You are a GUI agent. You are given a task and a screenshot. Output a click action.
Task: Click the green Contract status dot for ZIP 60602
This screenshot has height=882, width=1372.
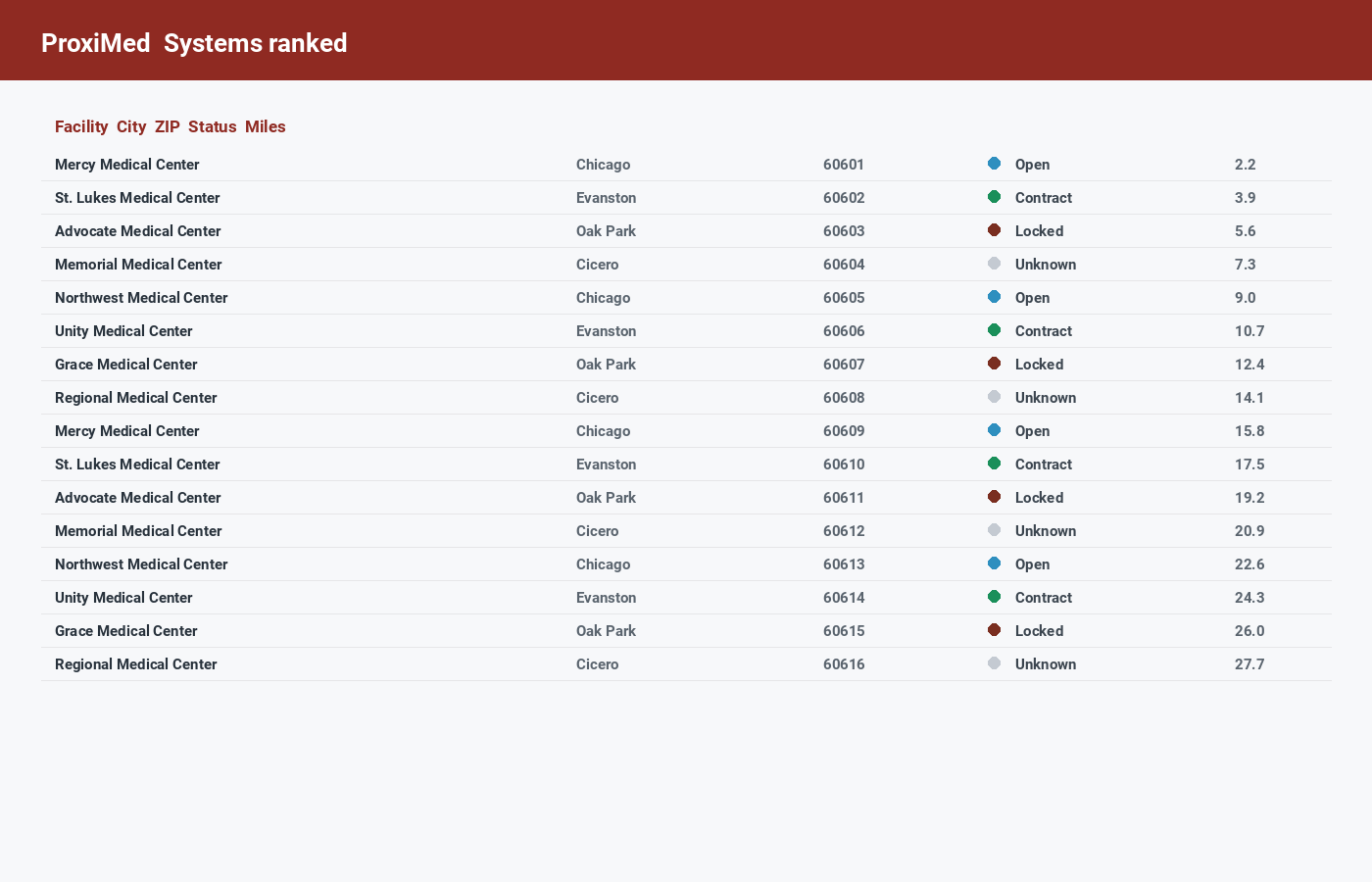(994, 197)
